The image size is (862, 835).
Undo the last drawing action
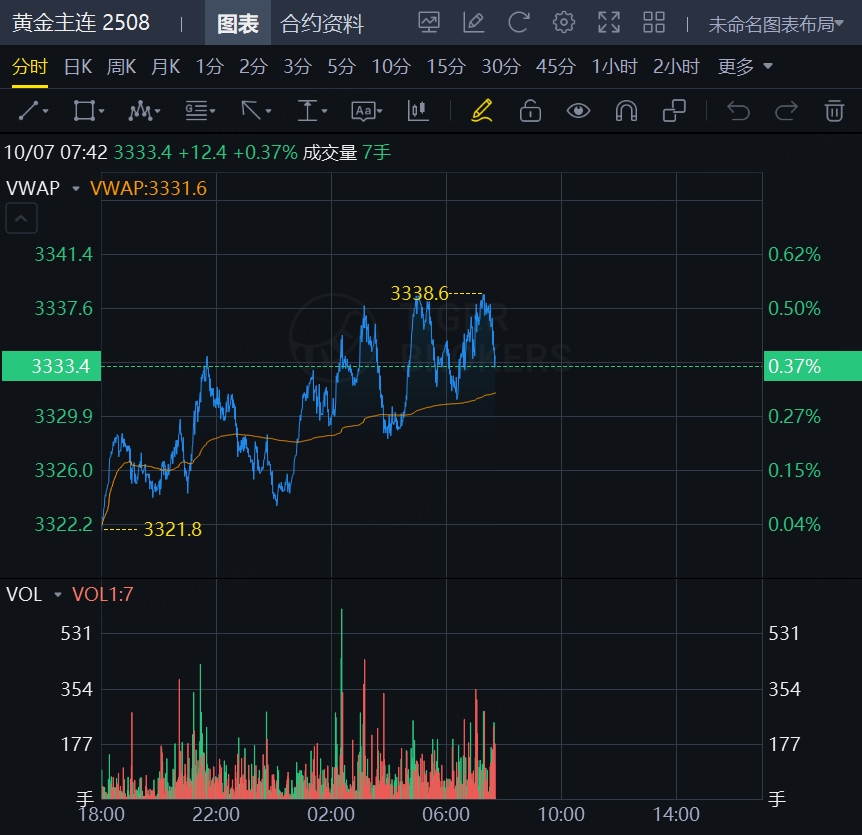(738, 110)
